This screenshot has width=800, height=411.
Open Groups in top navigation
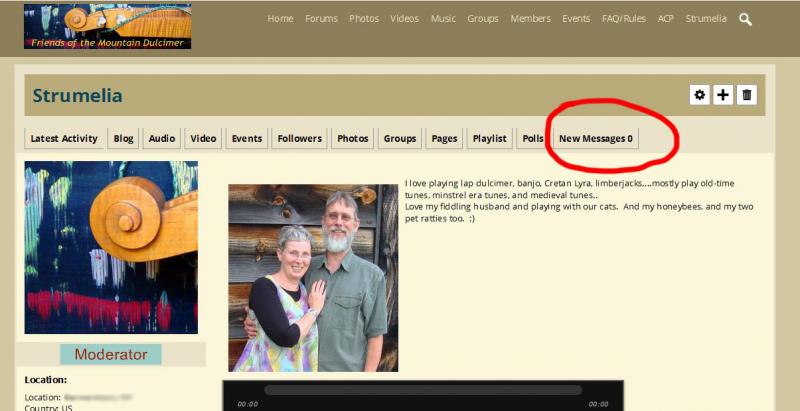483,19
